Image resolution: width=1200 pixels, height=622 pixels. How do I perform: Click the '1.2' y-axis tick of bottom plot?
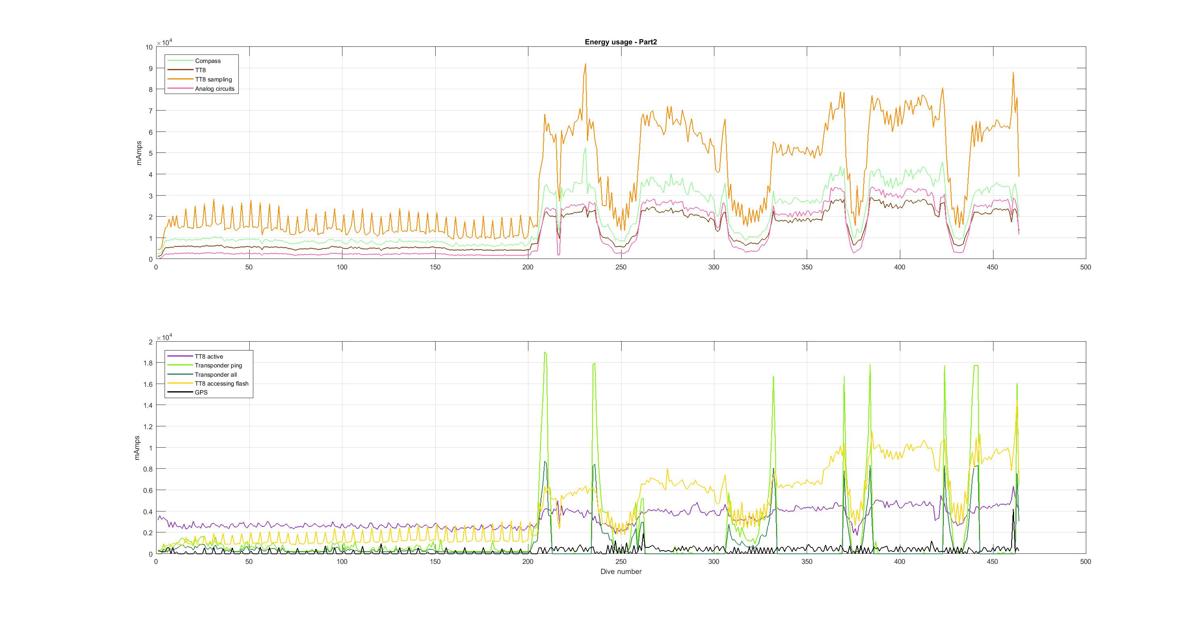click(147, 427)
